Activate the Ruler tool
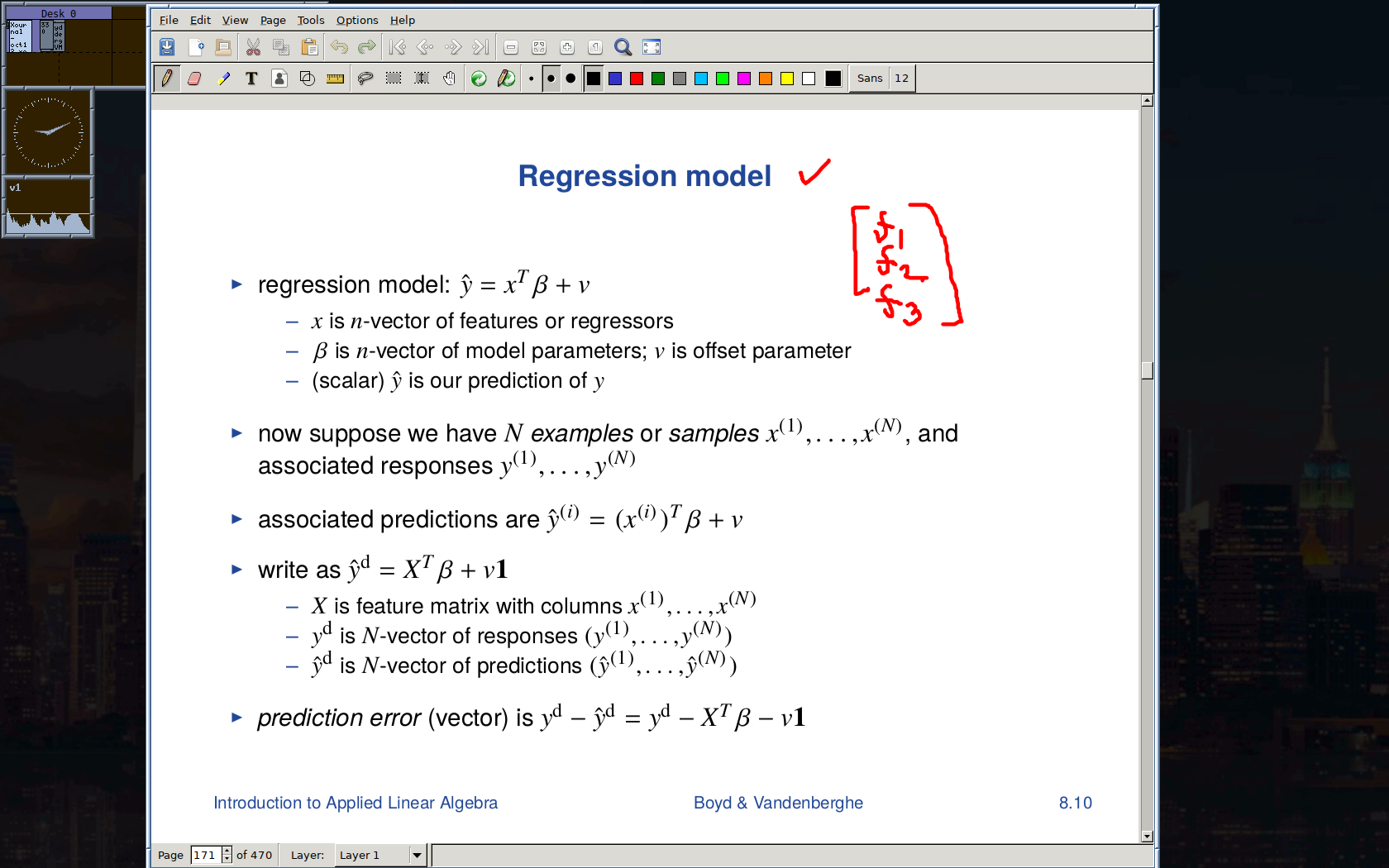 tap(335, 79)
